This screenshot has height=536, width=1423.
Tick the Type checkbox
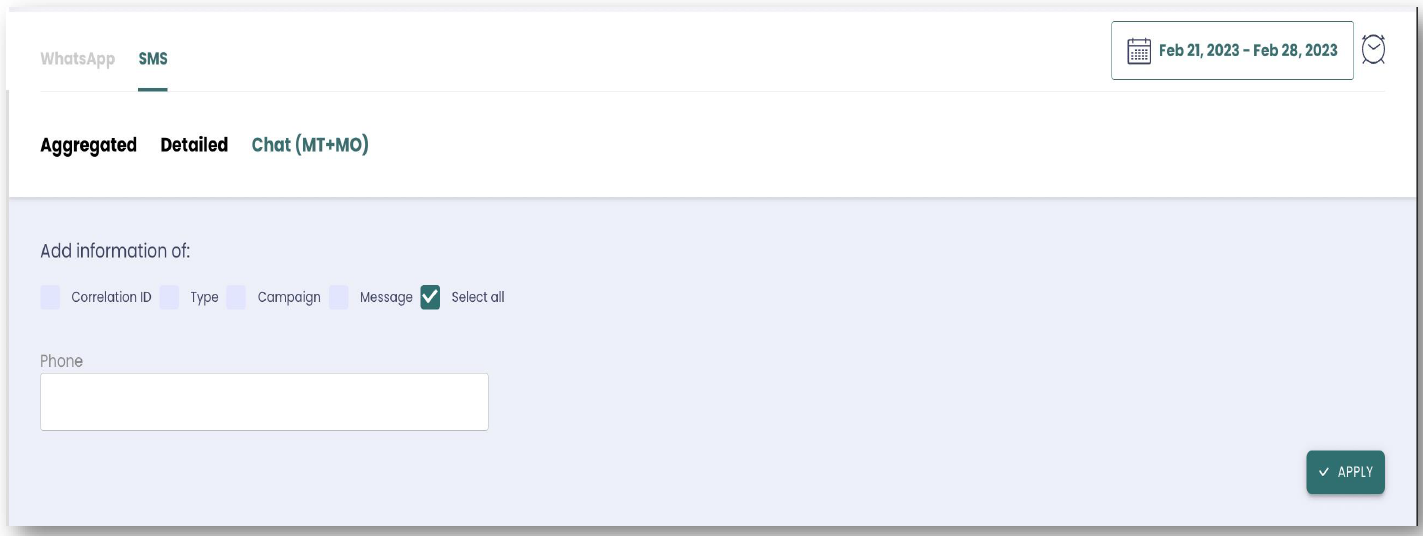pyautogui.click(x=169, y=297)
